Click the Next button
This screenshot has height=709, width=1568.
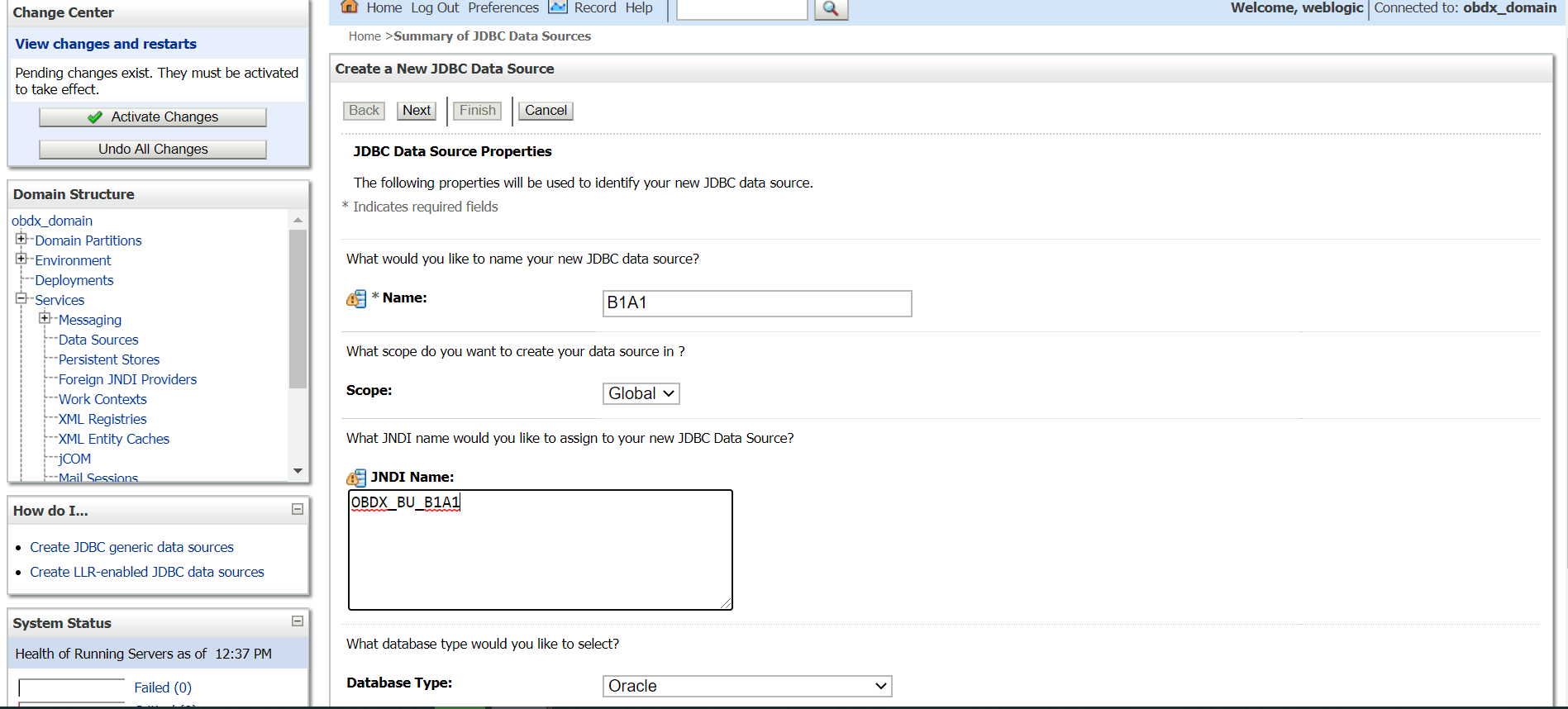click(x=417, y=111)
